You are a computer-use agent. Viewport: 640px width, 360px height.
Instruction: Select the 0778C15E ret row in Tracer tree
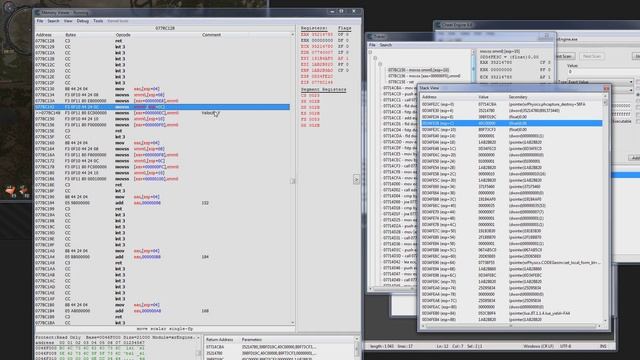(x=401, y=82)
